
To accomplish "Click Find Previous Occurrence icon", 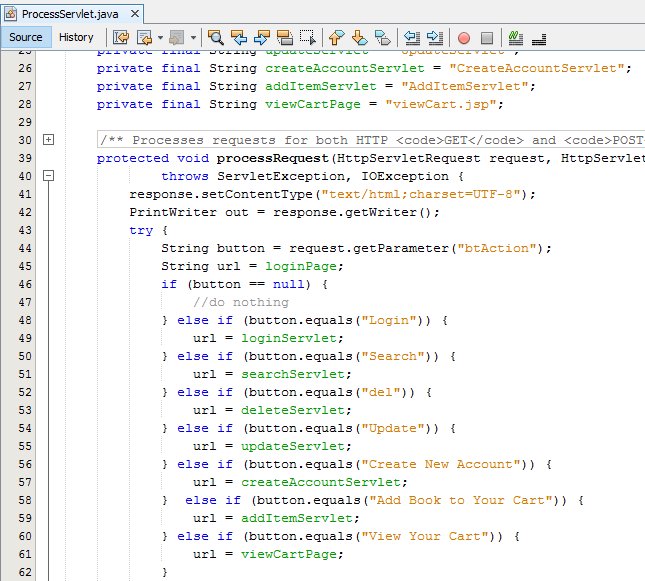I will tap(239, 37).
